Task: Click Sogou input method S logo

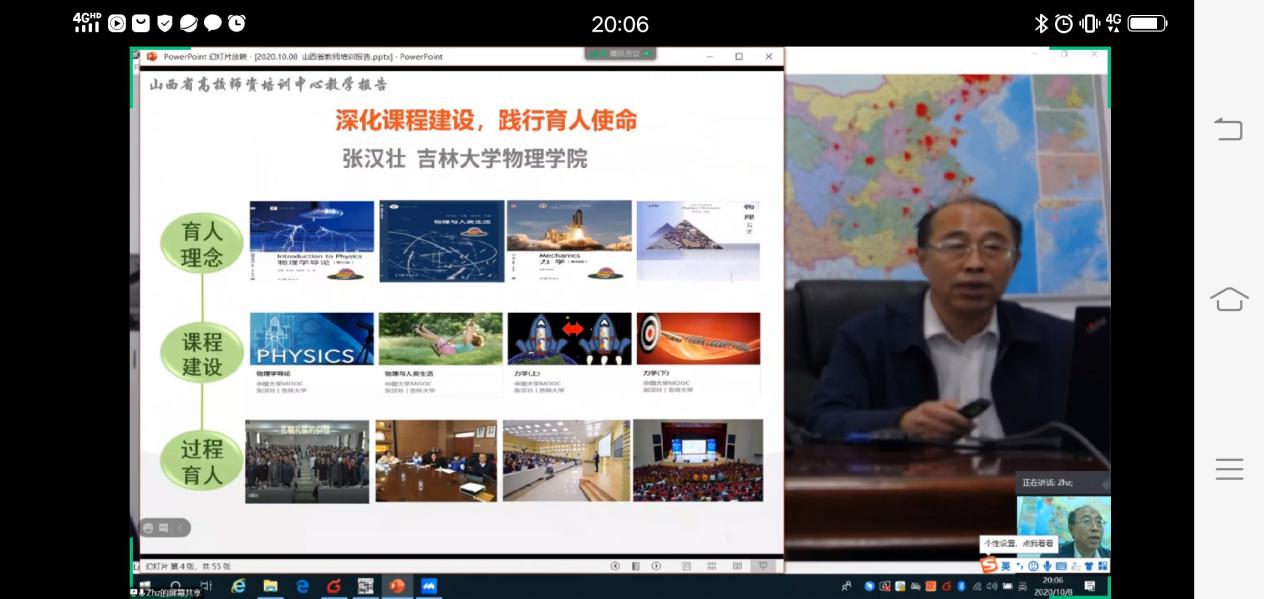Action: pos(989,566)
